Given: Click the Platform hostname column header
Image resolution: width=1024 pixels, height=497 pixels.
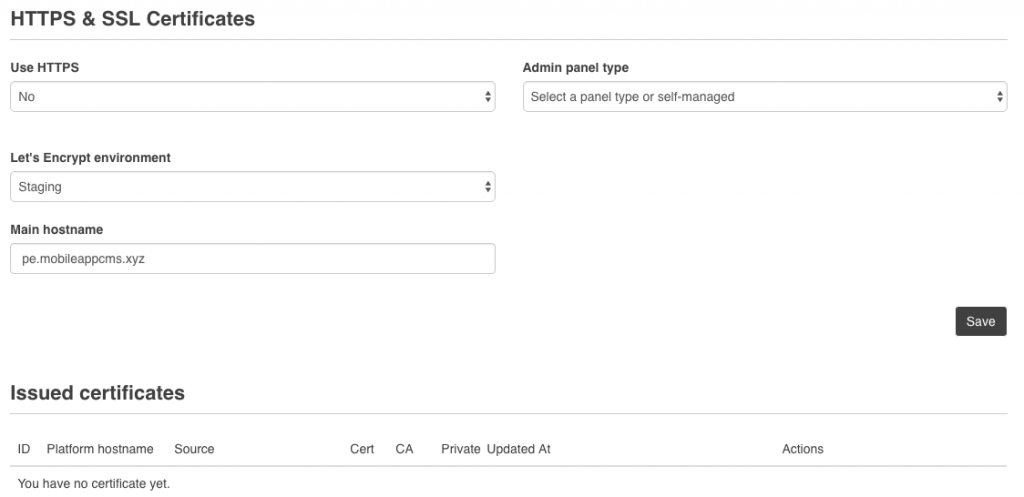Looking at the screenshot, I should [x=100, y=449].
